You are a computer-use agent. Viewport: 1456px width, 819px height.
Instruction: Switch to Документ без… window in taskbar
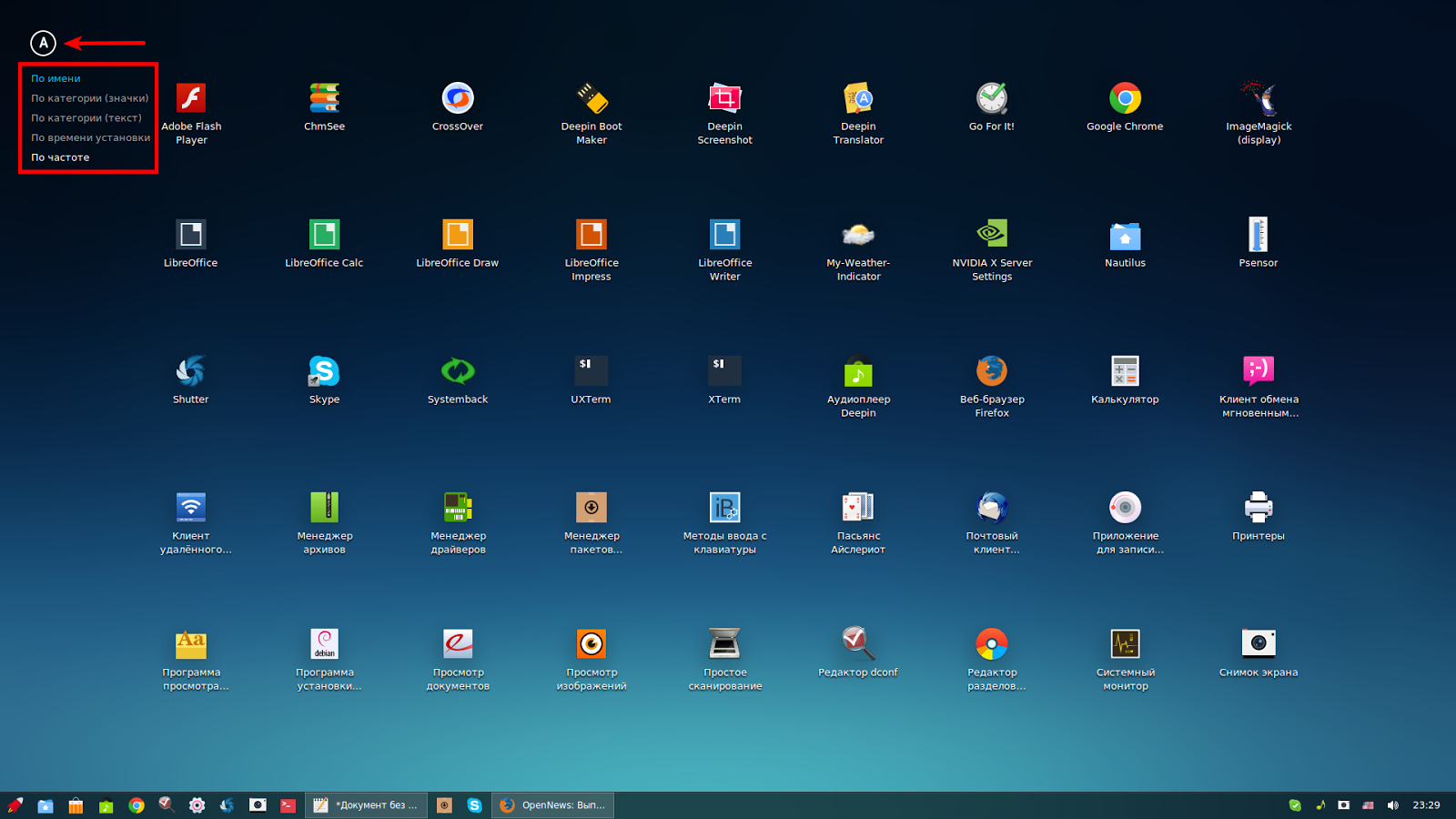tap(366, 805)
